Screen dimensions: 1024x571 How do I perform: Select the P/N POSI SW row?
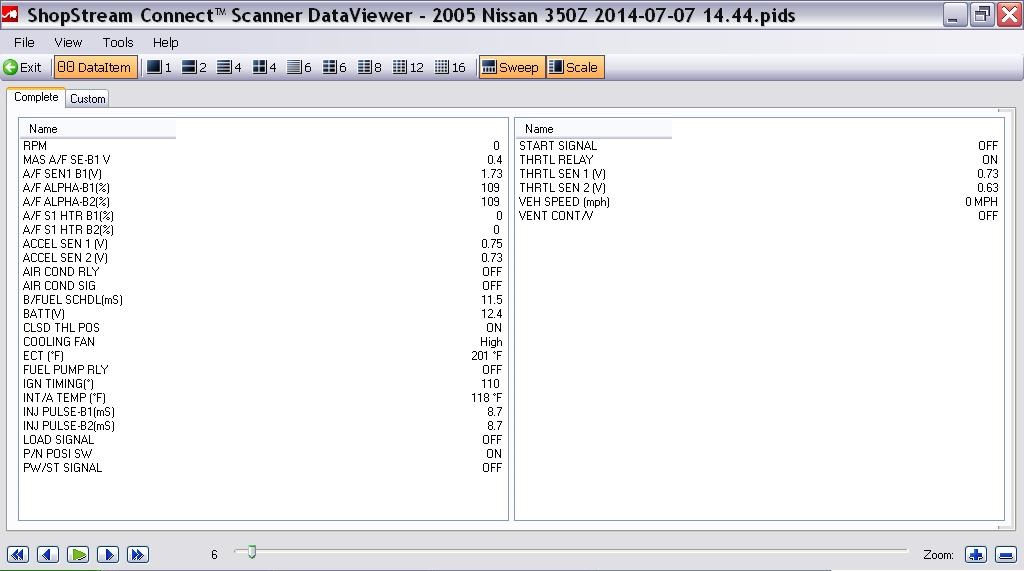pyautogui.click(x=263, y=453)
